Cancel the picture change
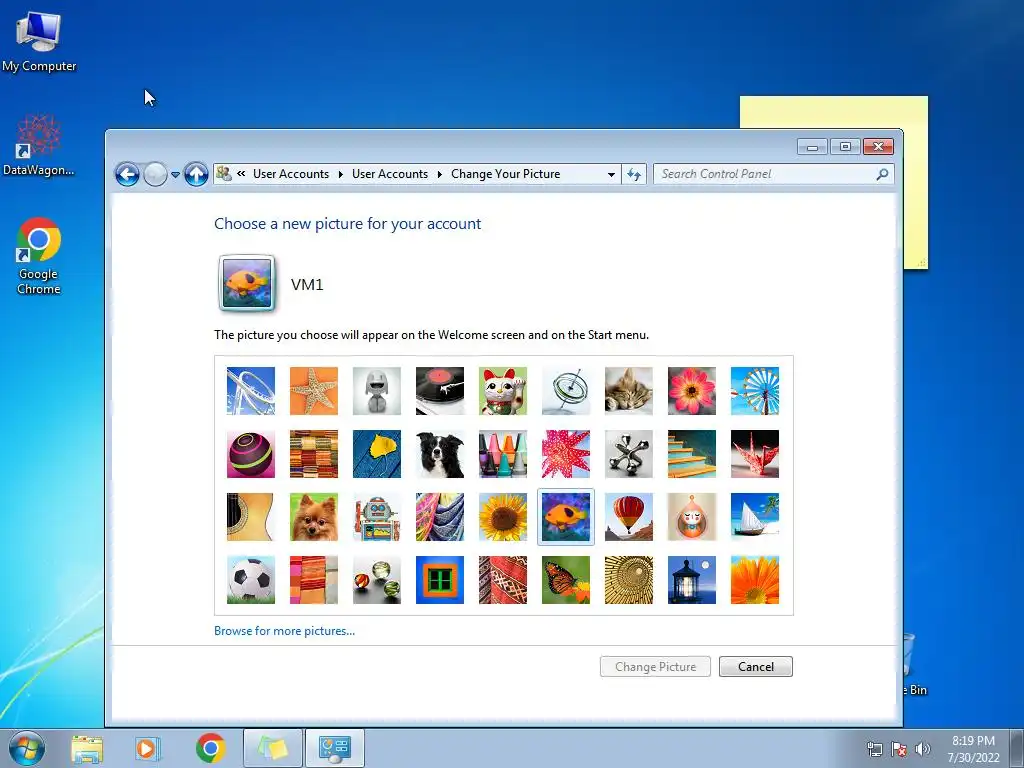Image resolution: width=1024 pixels, height=768 pixels. (x=756, y=667)
